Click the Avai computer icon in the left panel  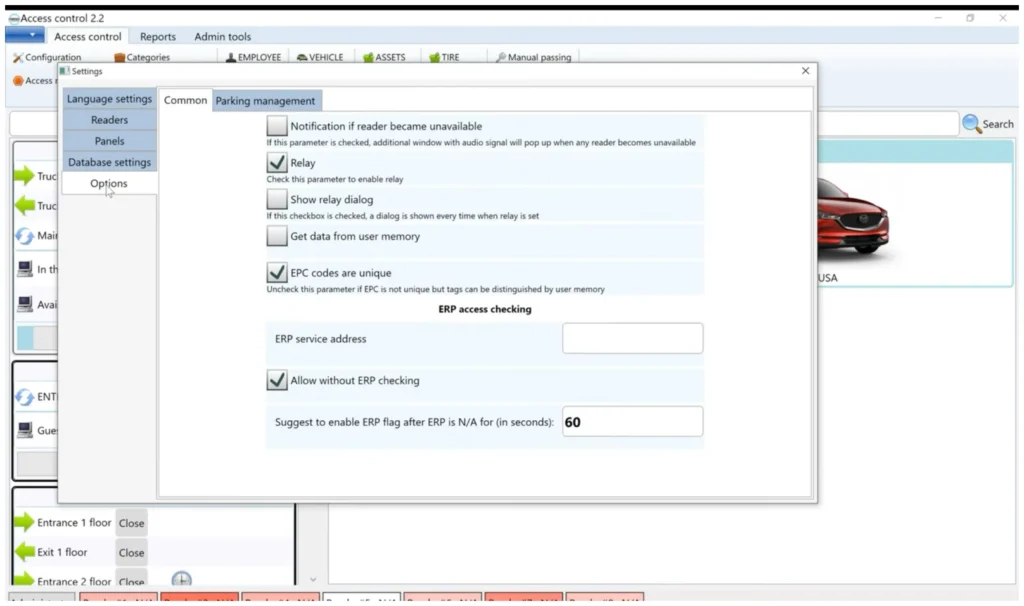[x=25, y=304]
